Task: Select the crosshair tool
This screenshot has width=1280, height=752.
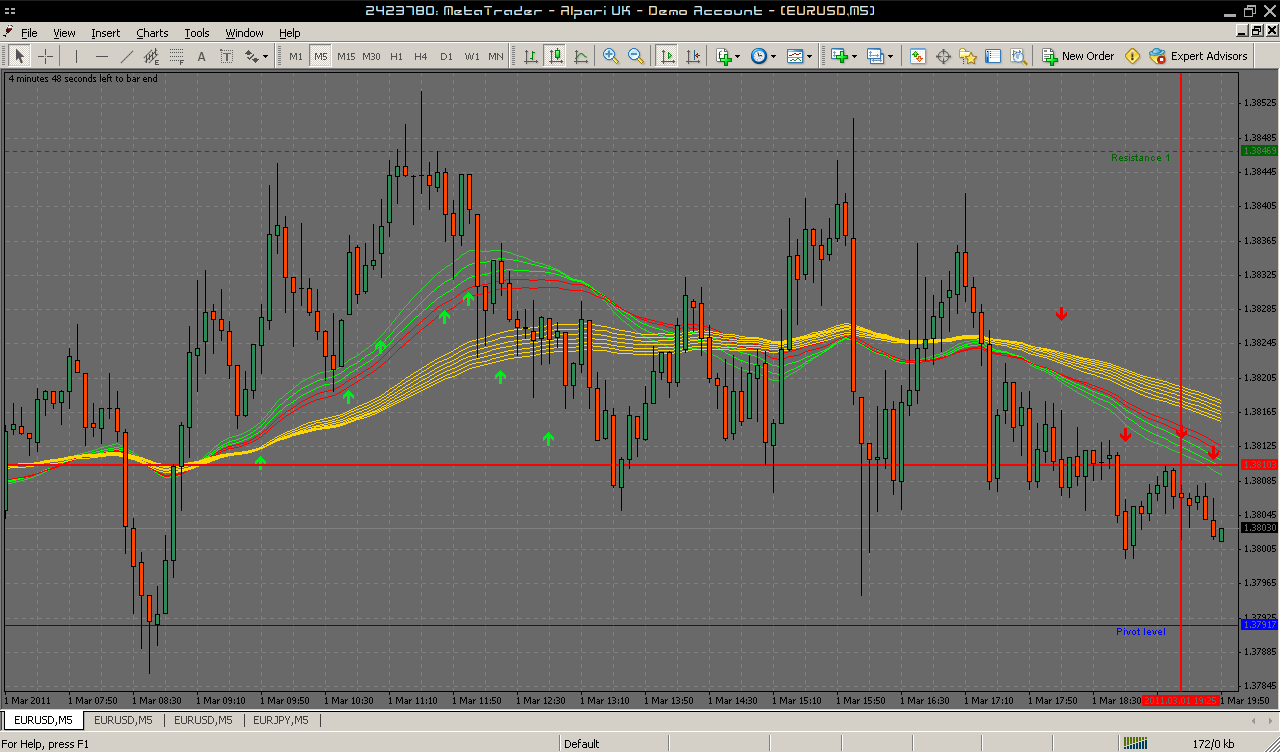Action: pos(46,56)
